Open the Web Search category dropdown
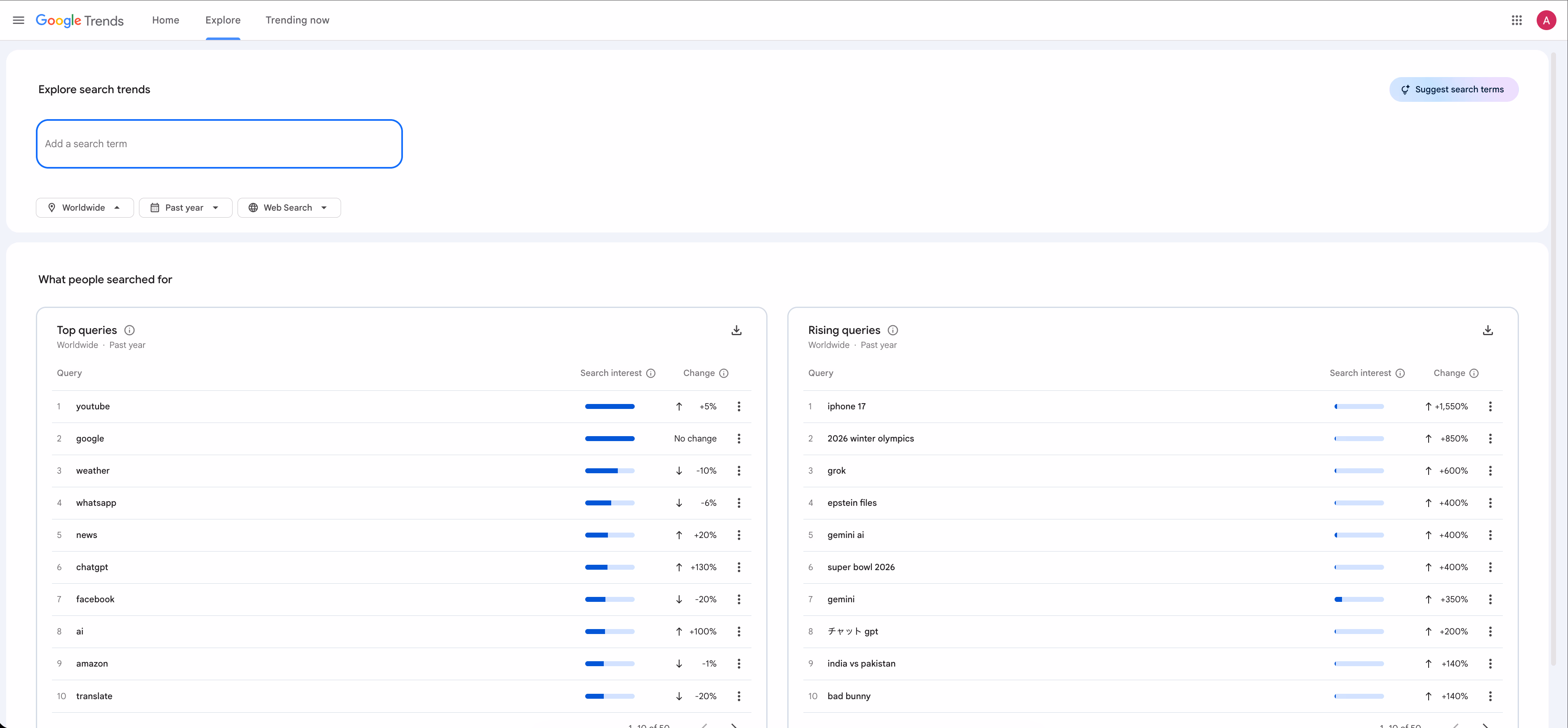This screenshot has height=728, width=1568. point(289,207)
